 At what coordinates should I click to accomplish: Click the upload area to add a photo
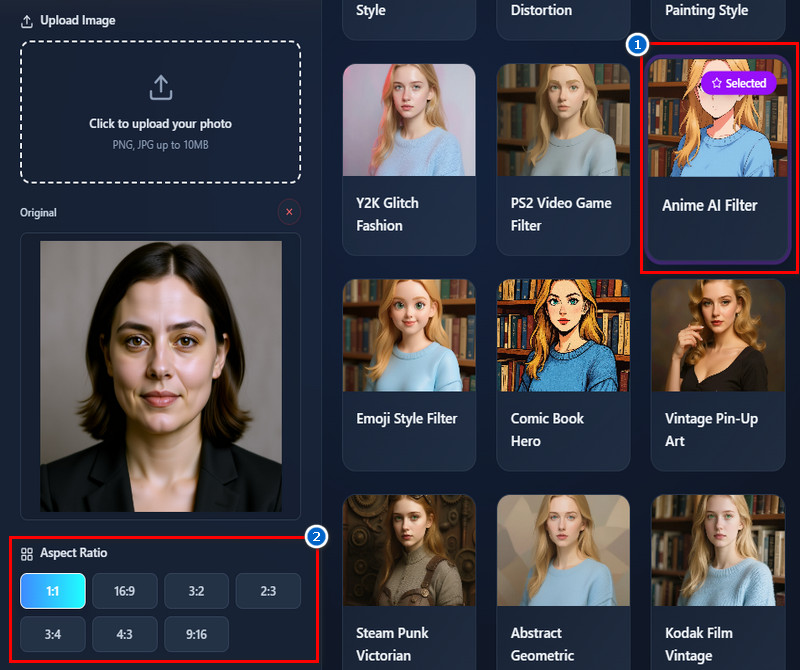coord(160,112)
